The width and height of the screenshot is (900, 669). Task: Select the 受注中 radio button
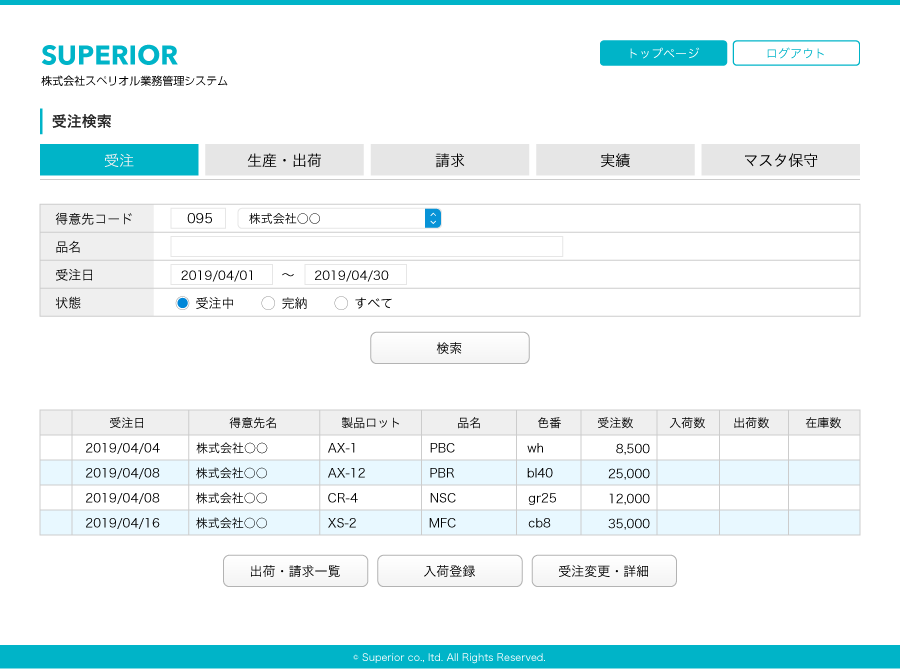182,303
